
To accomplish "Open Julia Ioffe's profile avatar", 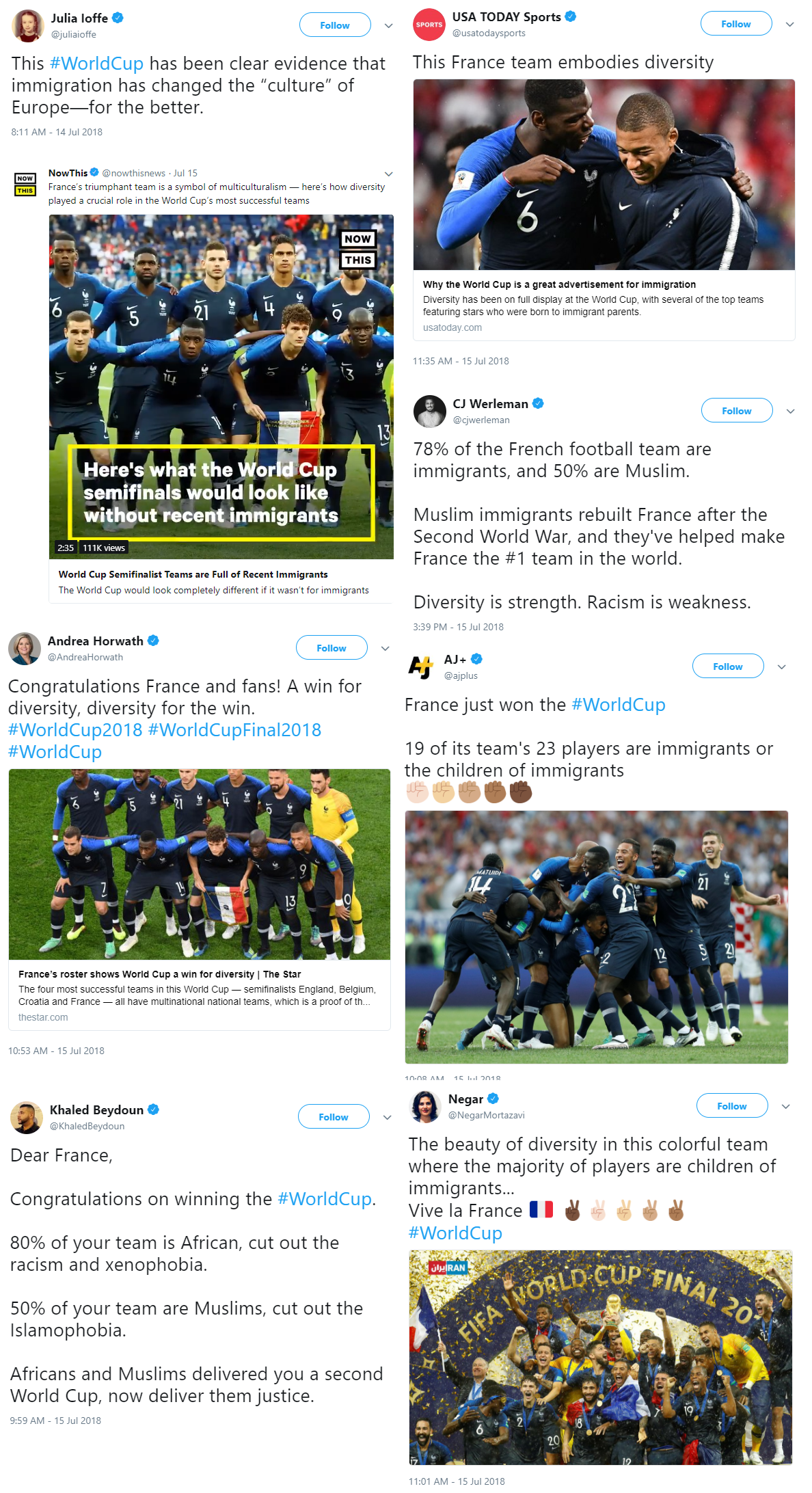I will [28, 26].
